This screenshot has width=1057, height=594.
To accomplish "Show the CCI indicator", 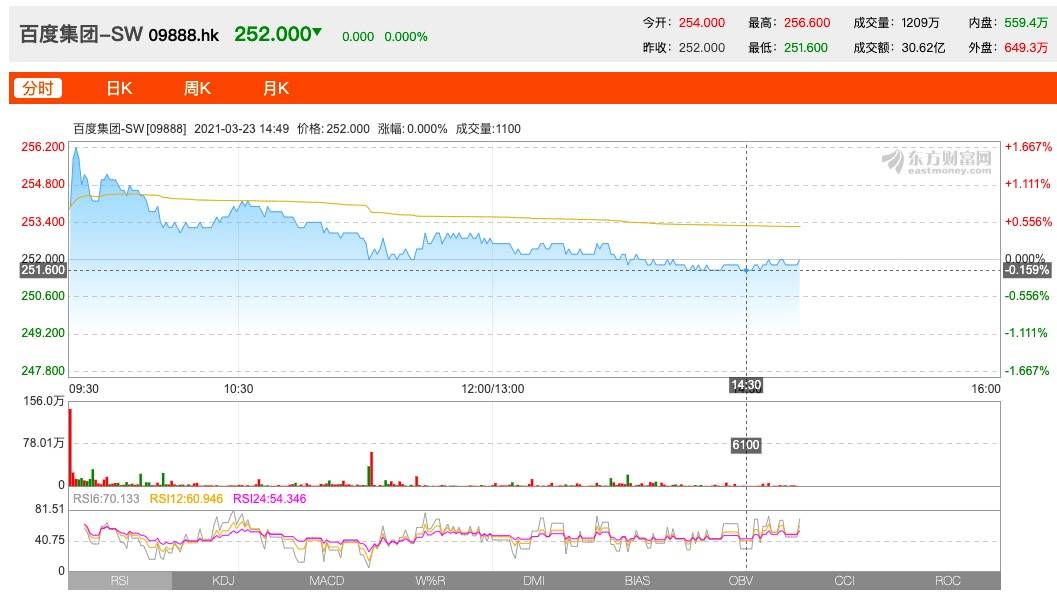I will coord(844,580).
